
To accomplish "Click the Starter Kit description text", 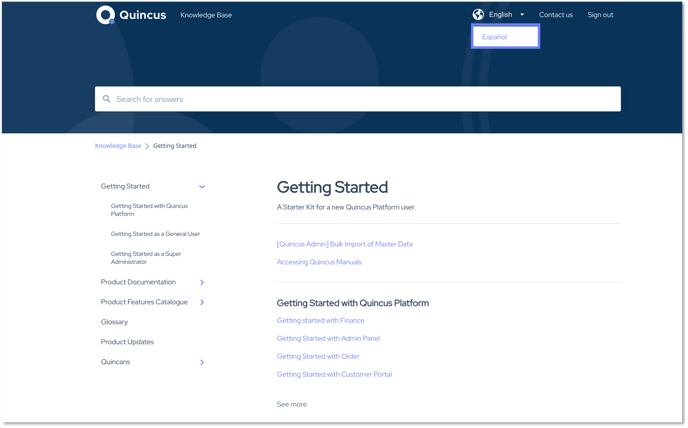I will [346, 207].
